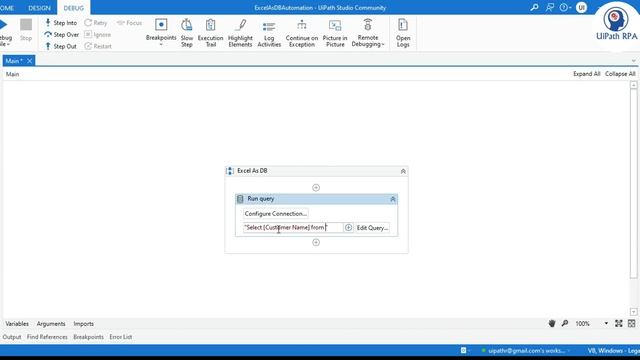The height and width of the screenshot is (360, 640).
Task: Switch to the Design ribbon tab
Action: click(39, 8)
